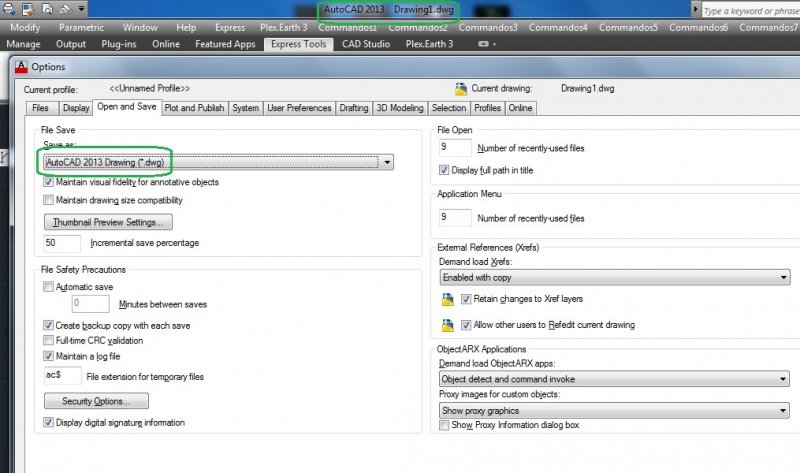The width and height of the screenshot is (800, 473).
Task: Select the Open and Save tab
Action: click(x=127, y=107)
